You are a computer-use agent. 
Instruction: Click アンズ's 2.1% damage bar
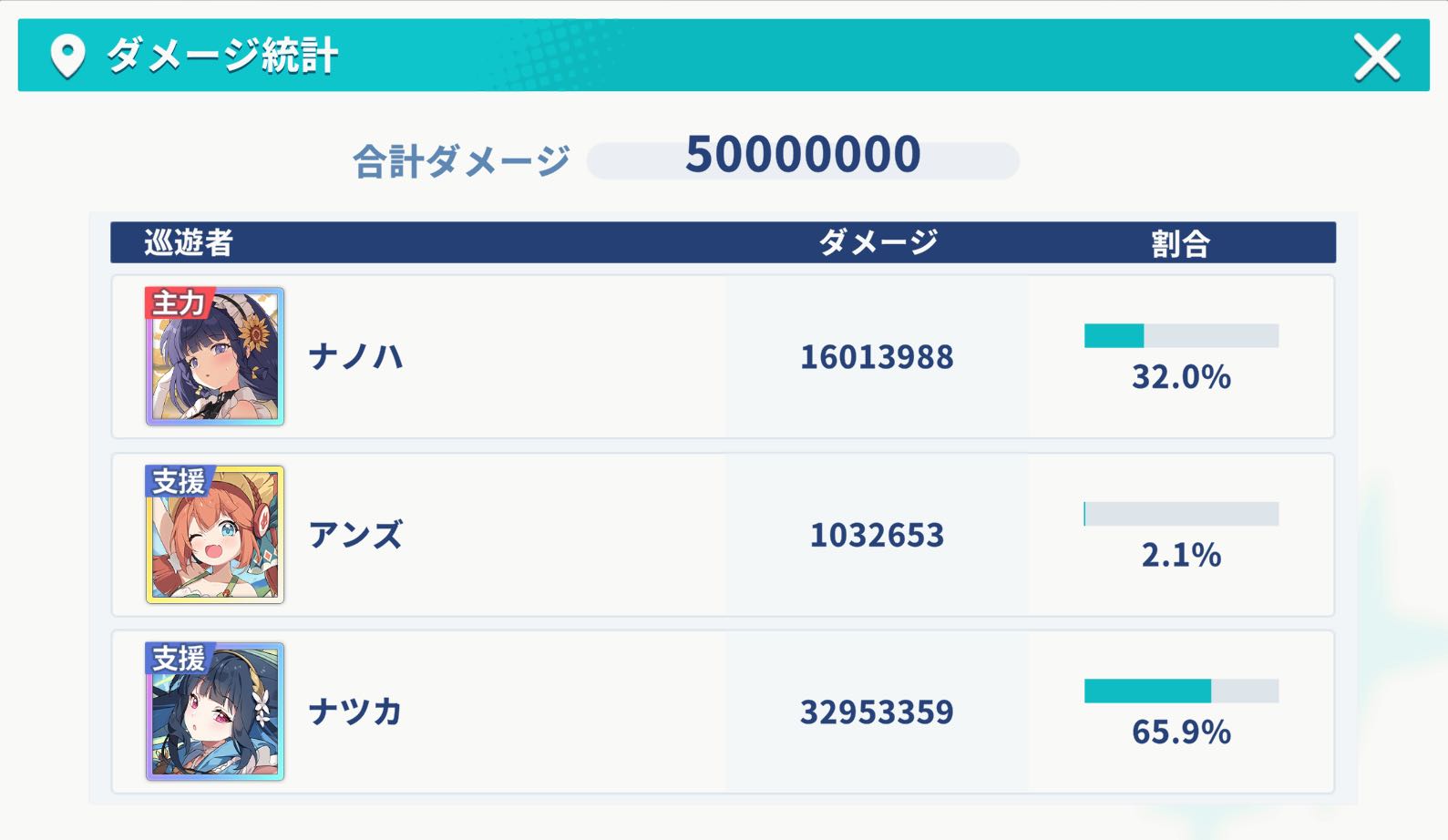1181,514
